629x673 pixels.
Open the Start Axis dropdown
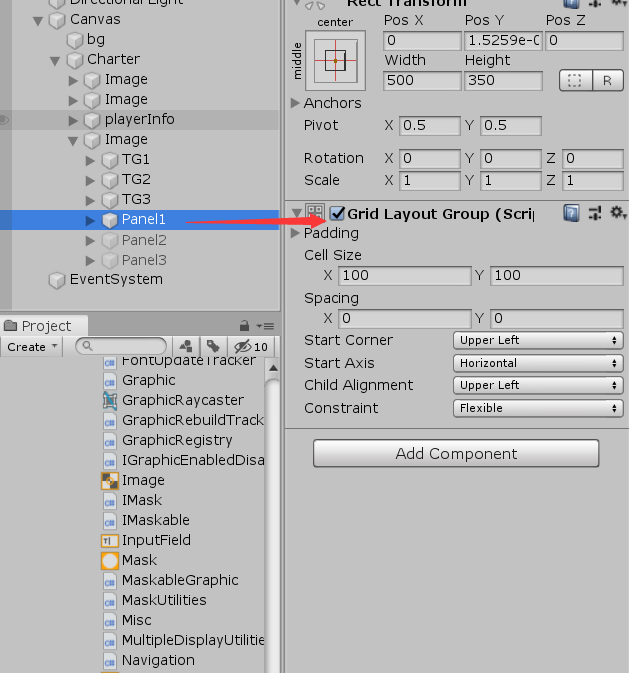(x=538, y=363)
